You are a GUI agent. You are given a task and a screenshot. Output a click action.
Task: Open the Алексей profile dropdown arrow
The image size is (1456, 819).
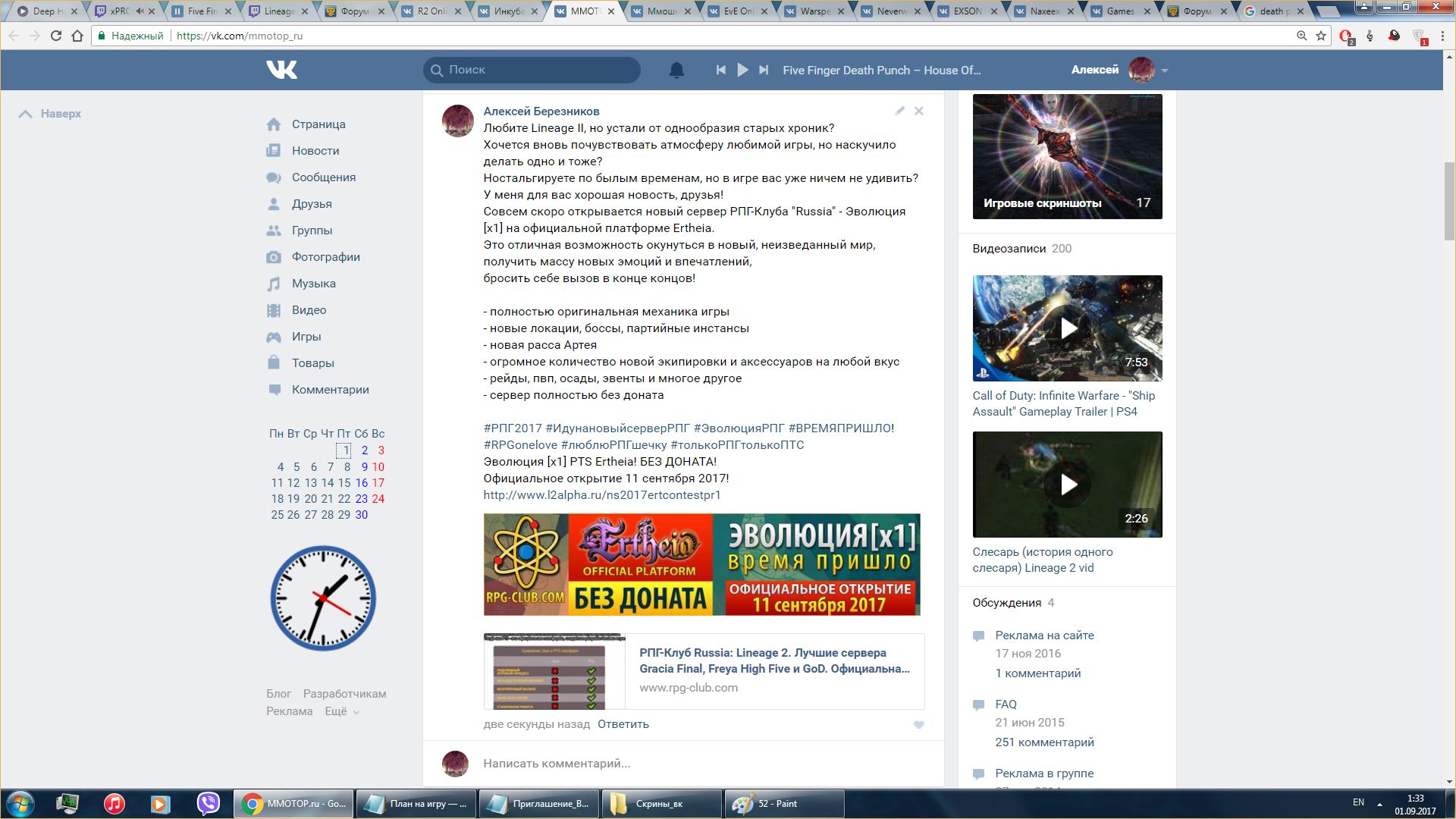tap(1164, 71)
